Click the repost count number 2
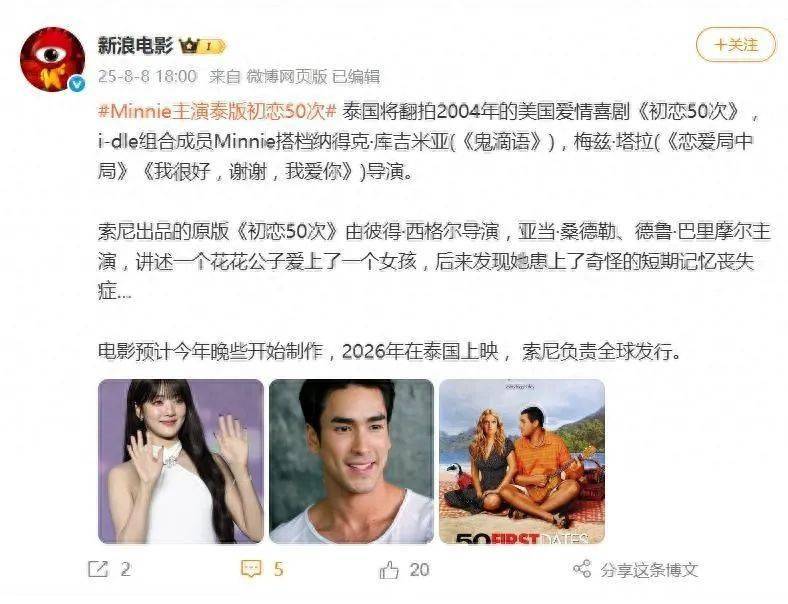Screen dimensions: 788x604 pyautogui.click(x=125, y=569)
